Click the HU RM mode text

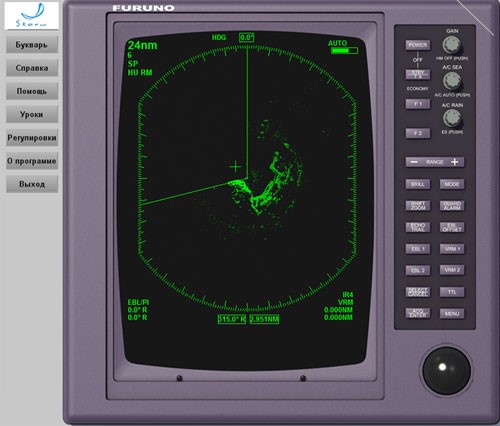(140, 72)
